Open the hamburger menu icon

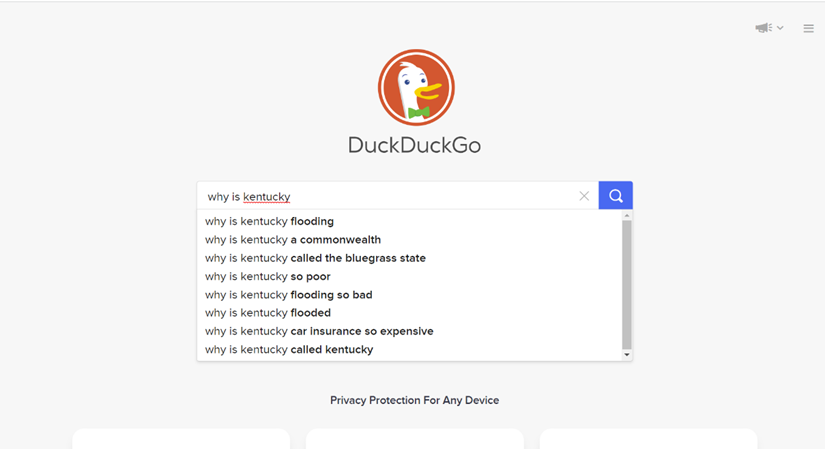pyautogui.click(x=808, y=28)
